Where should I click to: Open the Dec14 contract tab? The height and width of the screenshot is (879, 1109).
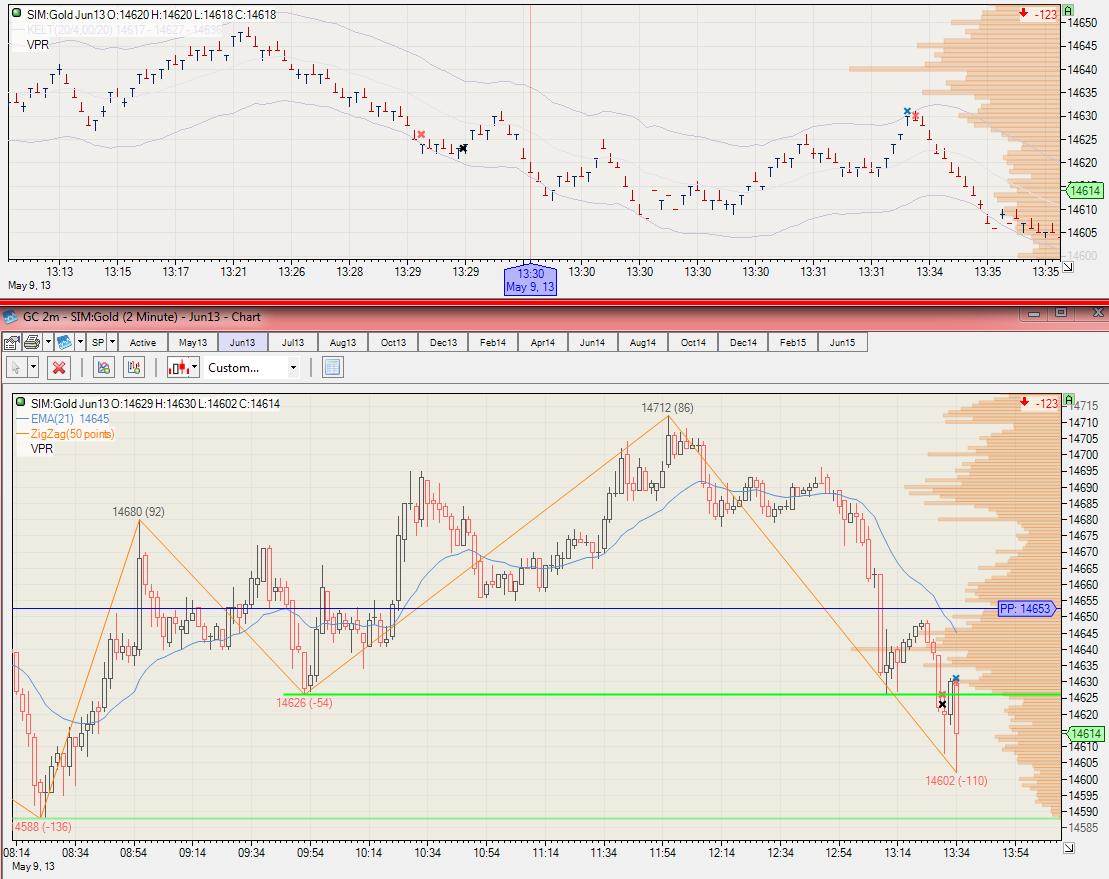tap(743, 343)
